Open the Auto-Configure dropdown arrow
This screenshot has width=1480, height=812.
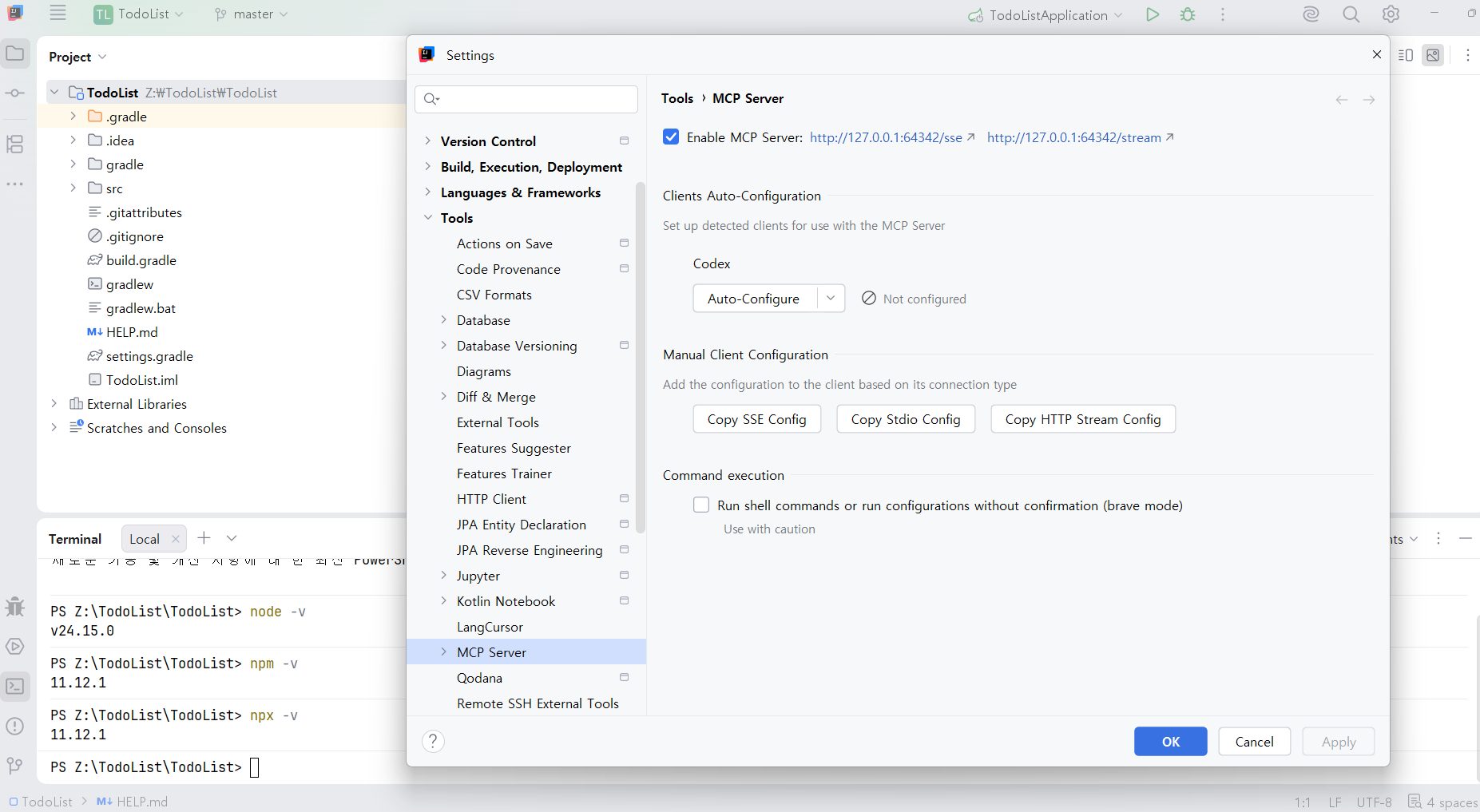(831, 298)
